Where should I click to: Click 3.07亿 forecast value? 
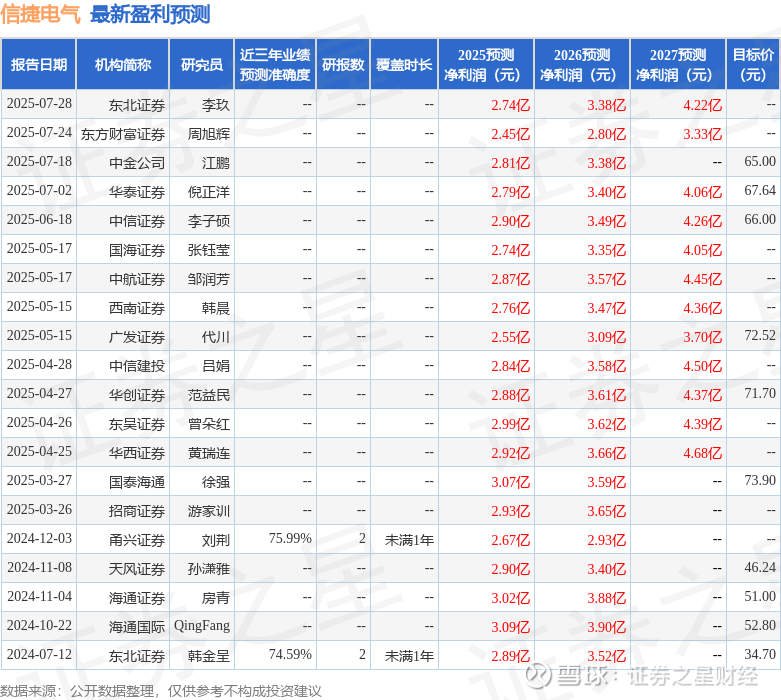(x=511, y=482)
